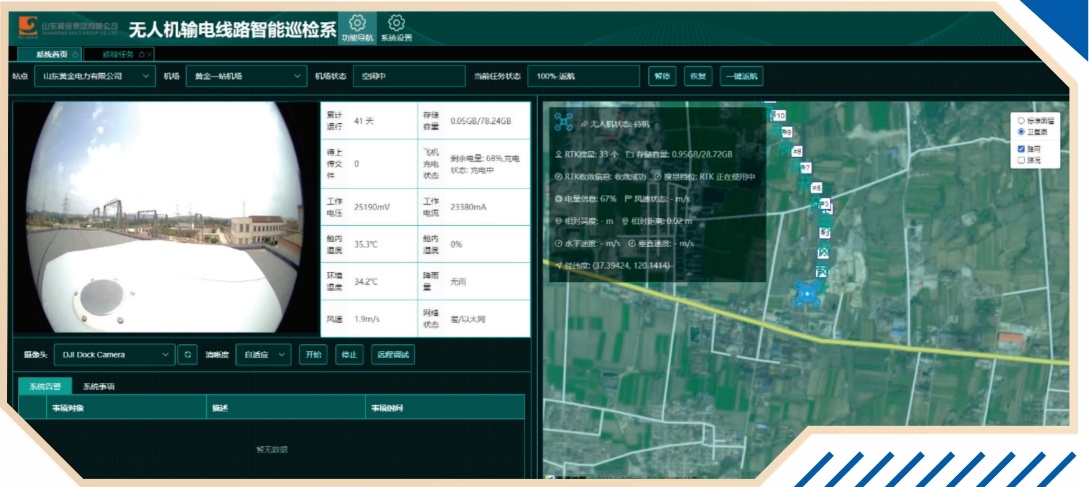Click the 暂停 button

click(x=662, y=76)
